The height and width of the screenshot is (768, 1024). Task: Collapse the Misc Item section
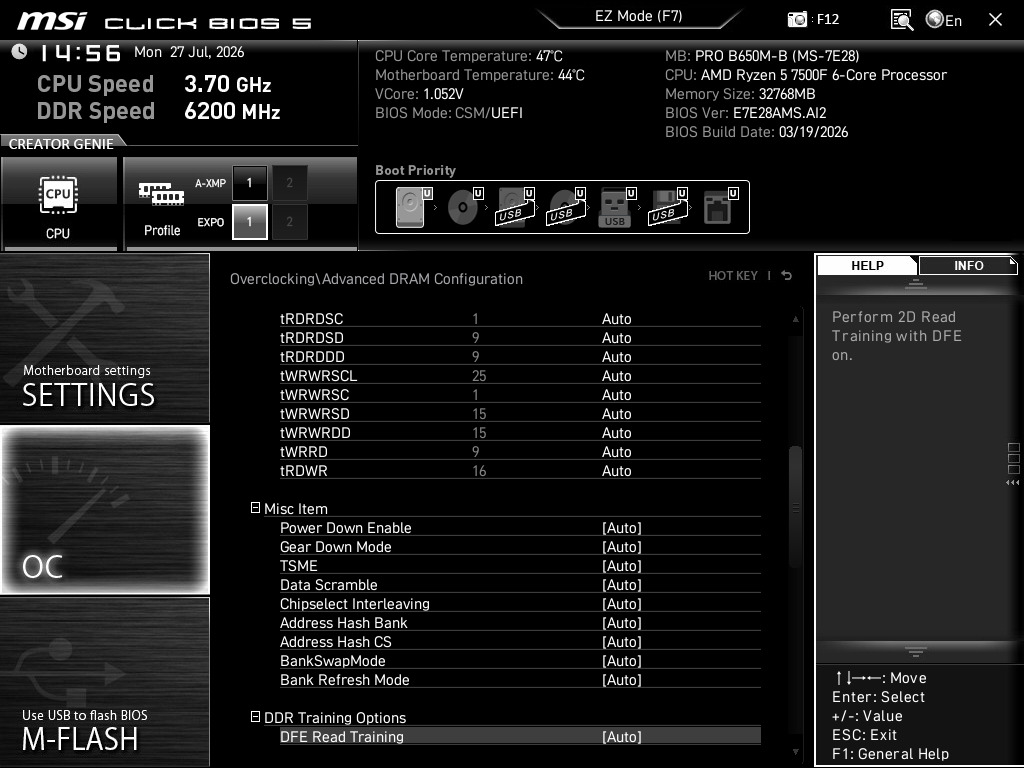(255, 508)
